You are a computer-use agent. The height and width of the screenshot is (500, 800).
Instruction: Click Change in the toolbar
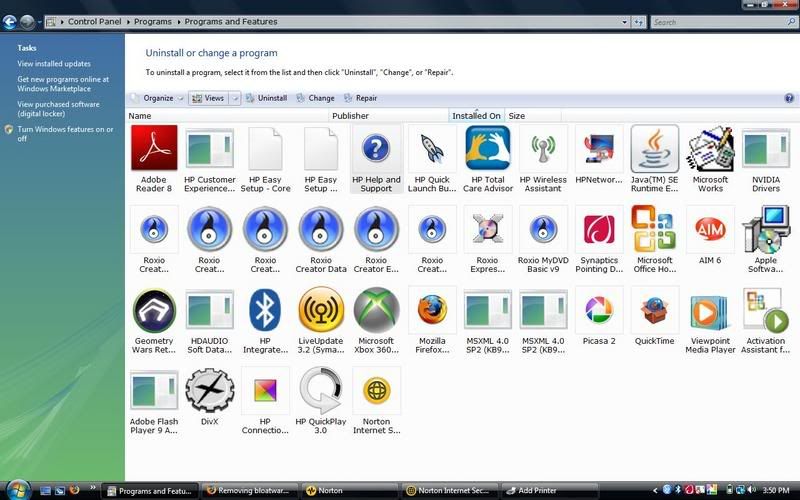(315, 98)
